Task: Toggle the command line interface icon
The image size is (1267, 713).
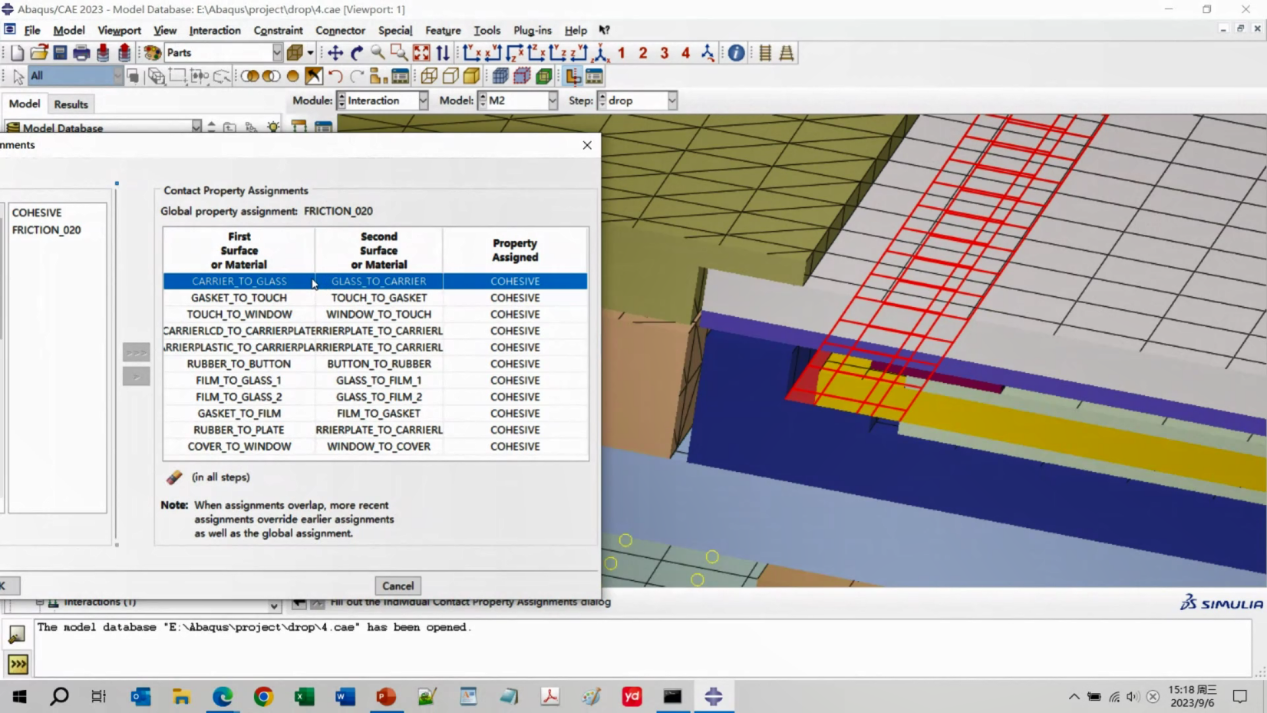Action: coord(18,664)
